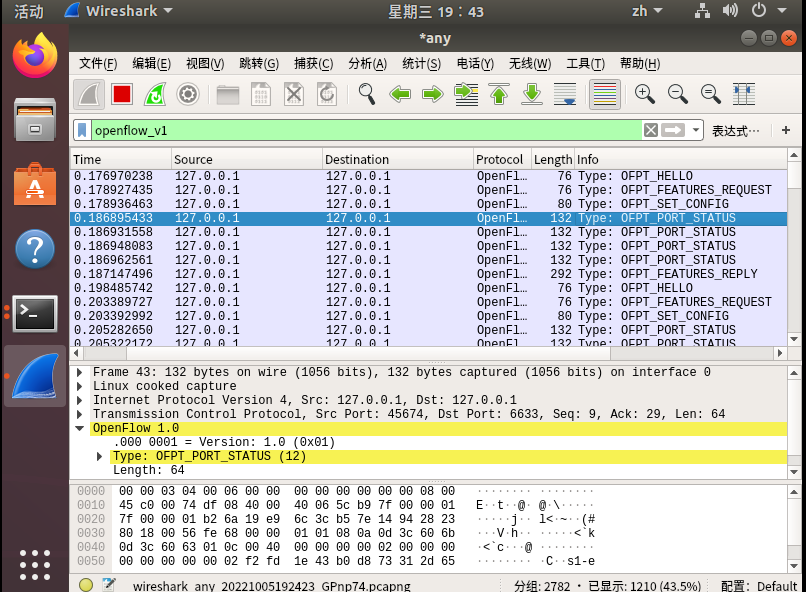Close this capture file icon
The width and height of the screenshot is (806, 592).
[294, 95]
